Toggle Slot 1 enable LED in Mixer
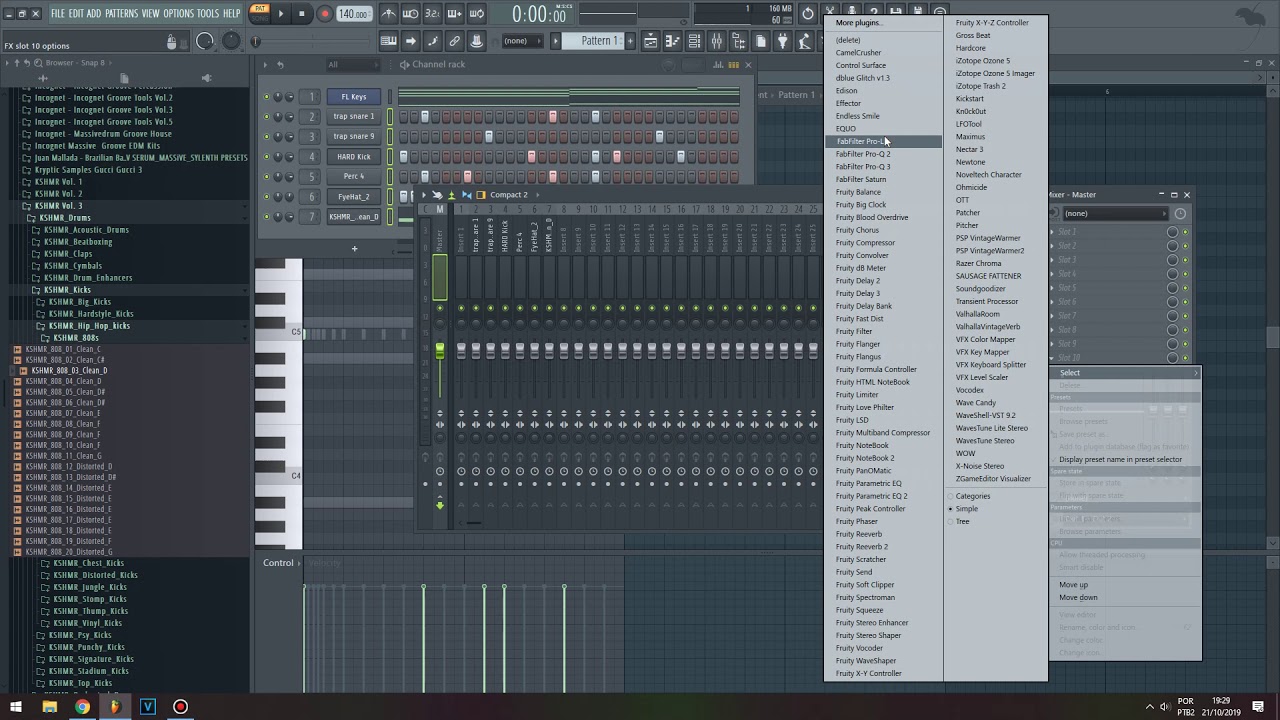1280x720 pixels. coord(1185,232)
